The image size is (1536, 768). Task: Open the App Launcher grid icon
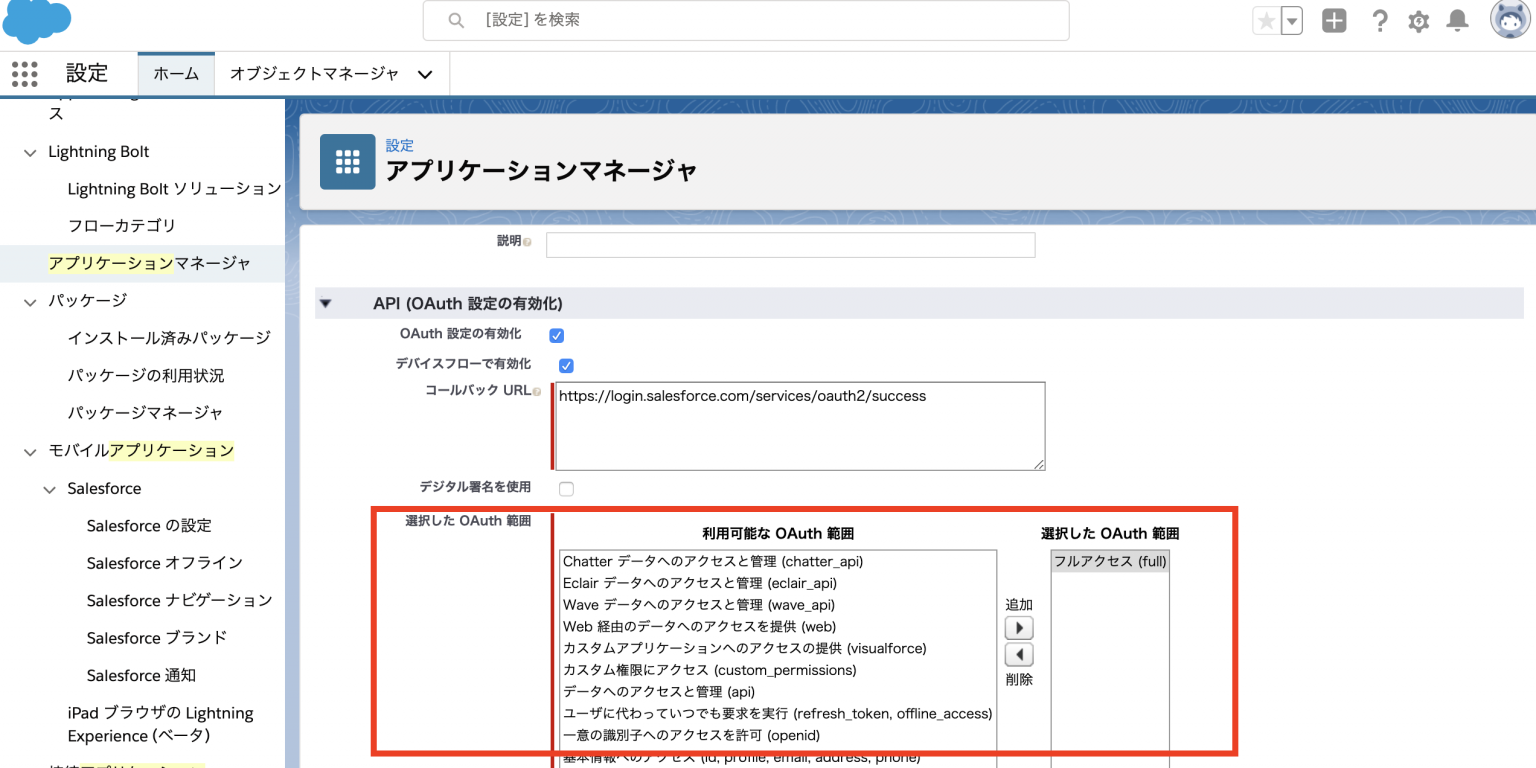coord(24,73)
